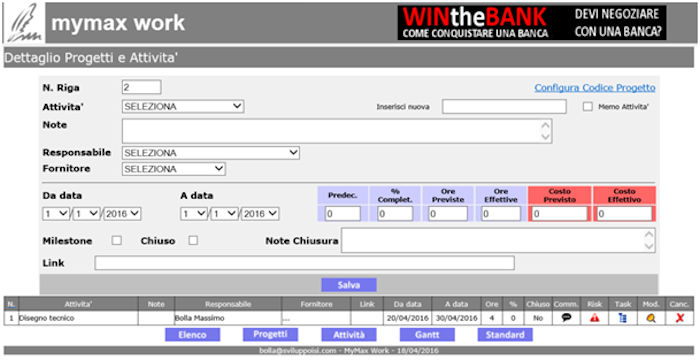This screenshot has height=360, width=700.
Task: Click the Da data column header
Action: [x=408, y=304]
